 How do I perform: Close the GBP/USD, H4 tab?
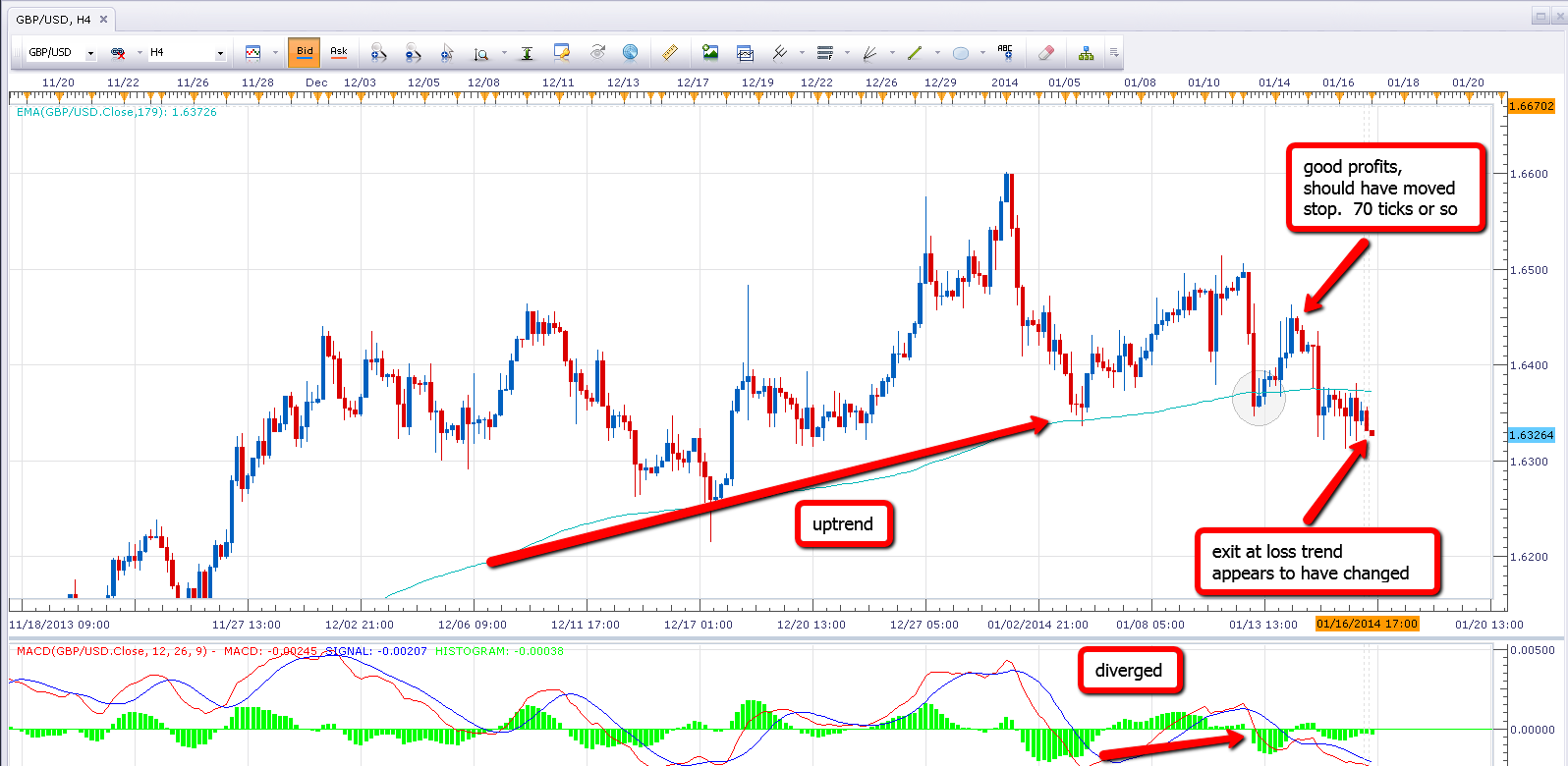[103, 19]
